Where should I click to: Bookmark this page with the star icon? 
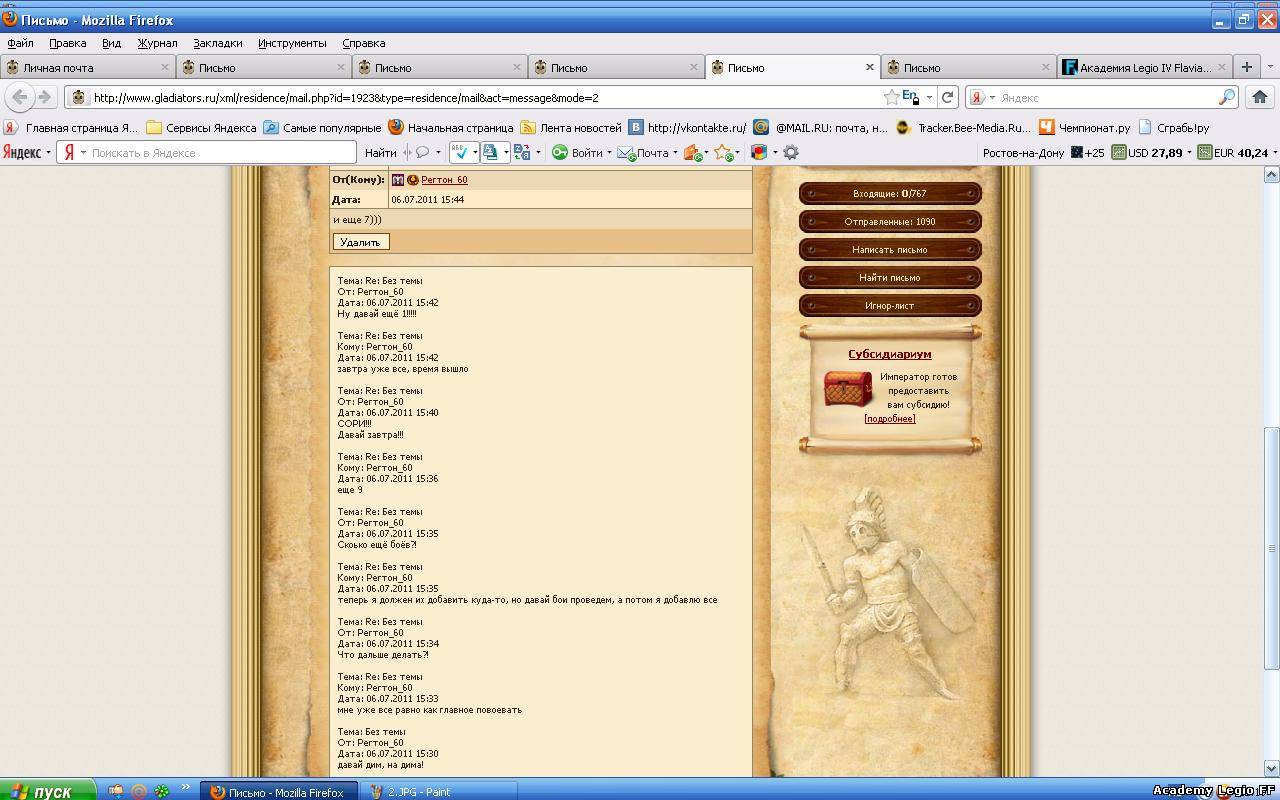tap(891, 97)
